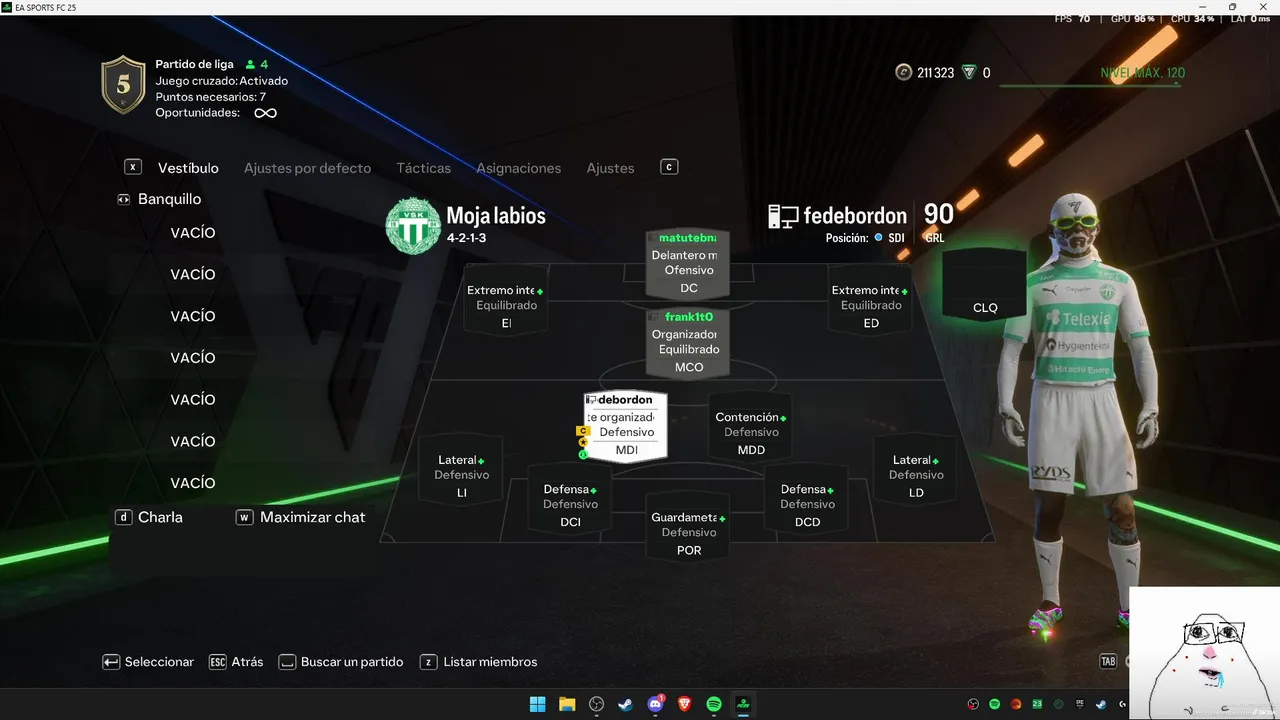Click the Steam system tray icon
Image resolution: width=1280 pixels, height=720 pixels.
[x=1100, y=705]
